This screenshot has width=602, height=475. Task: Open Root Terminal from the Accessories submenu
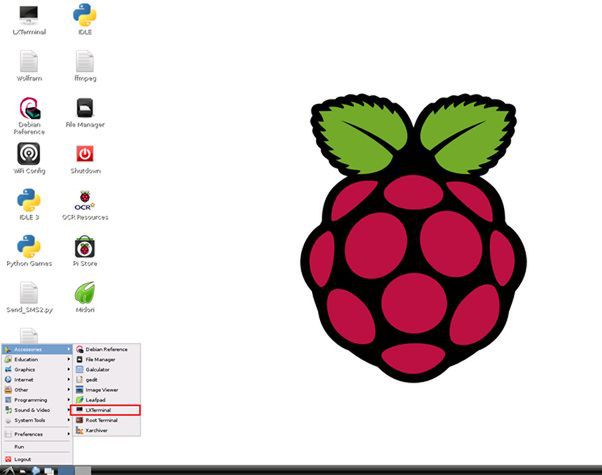[x=107, y=420]
